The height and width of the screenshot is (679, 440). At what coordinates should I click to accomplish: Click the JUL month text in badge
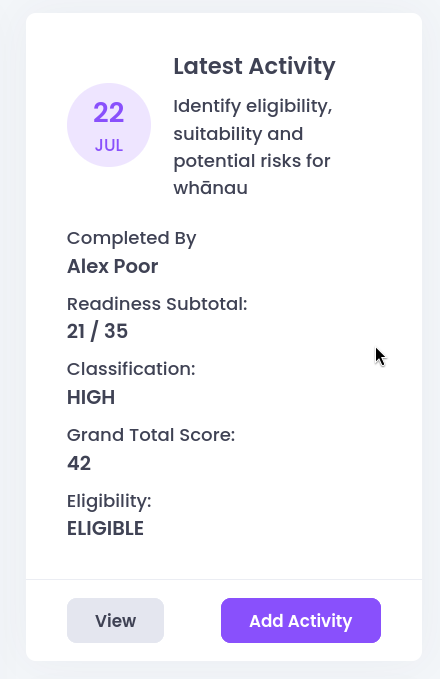point(109,145)
